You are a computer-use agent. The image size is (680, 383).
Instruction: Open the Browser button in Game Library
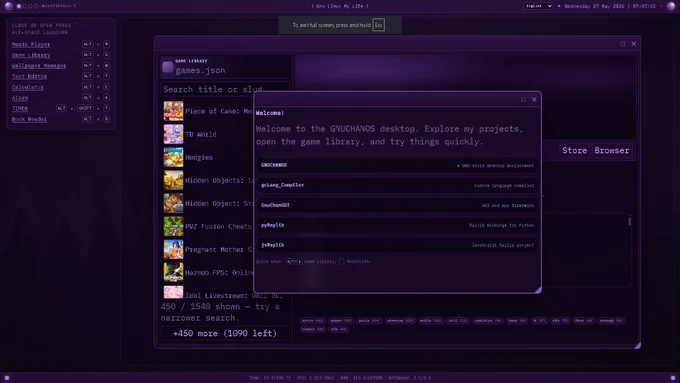click(611, 151)
